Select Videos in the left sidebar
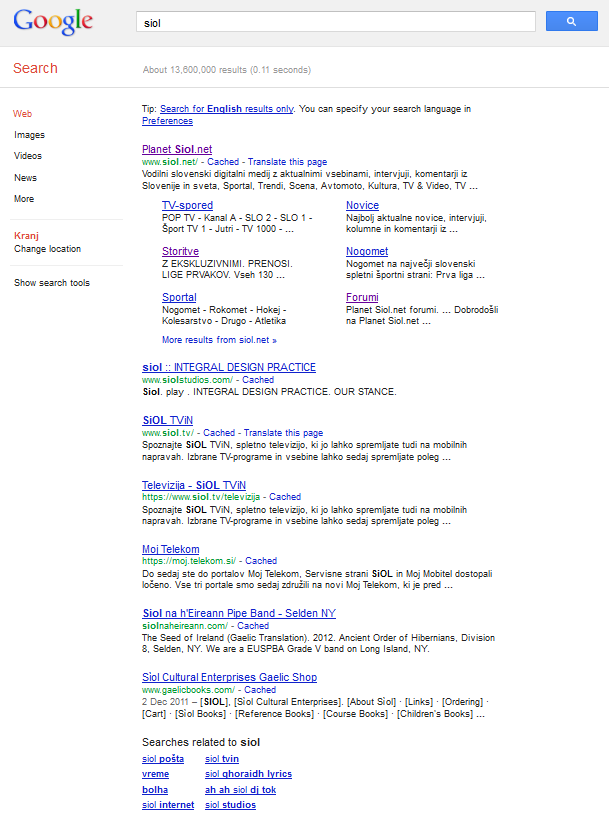 (28, 156)
